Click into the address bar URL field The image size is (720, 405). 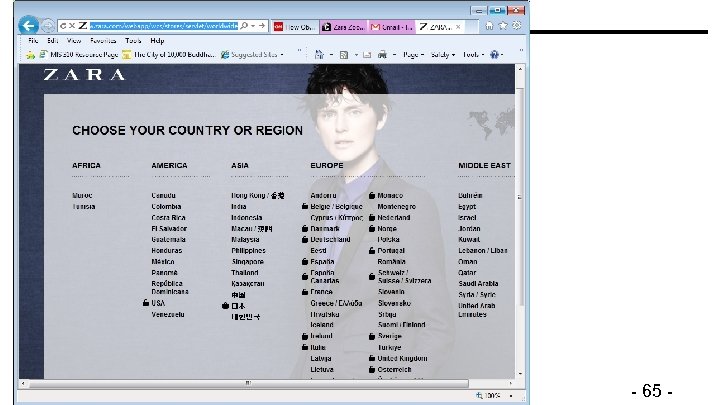pos(163,26)
